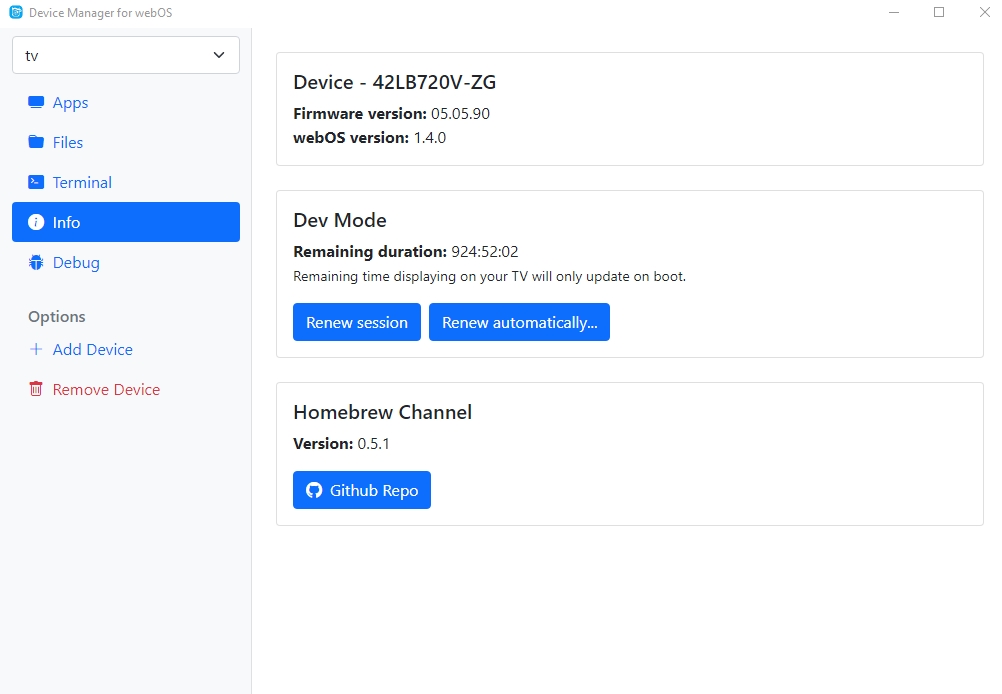
Task: Select the highlighted Info sidebar item
Action: tap(125, 222)
